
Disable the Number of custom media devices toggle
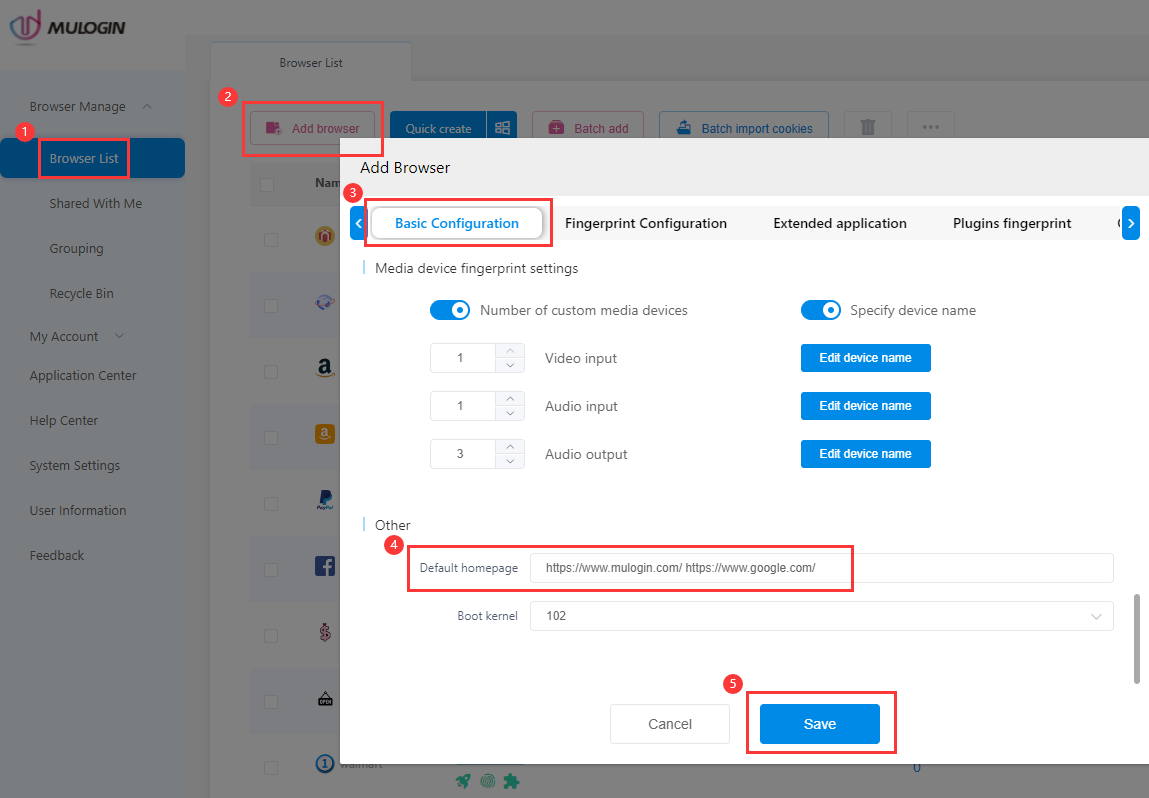pos(450,310)
